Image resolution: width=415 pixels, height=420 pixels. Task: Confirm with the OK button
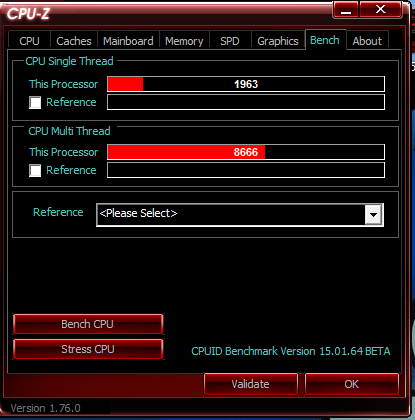pos(352,384)
